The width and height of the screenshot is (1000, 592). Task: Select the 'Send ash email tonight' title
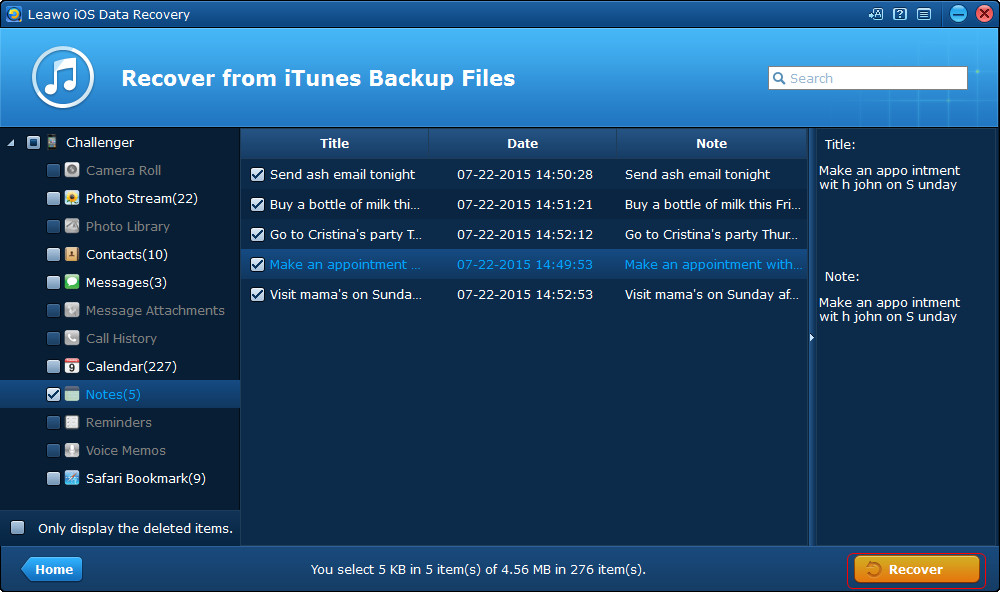[x=342, y=174]
